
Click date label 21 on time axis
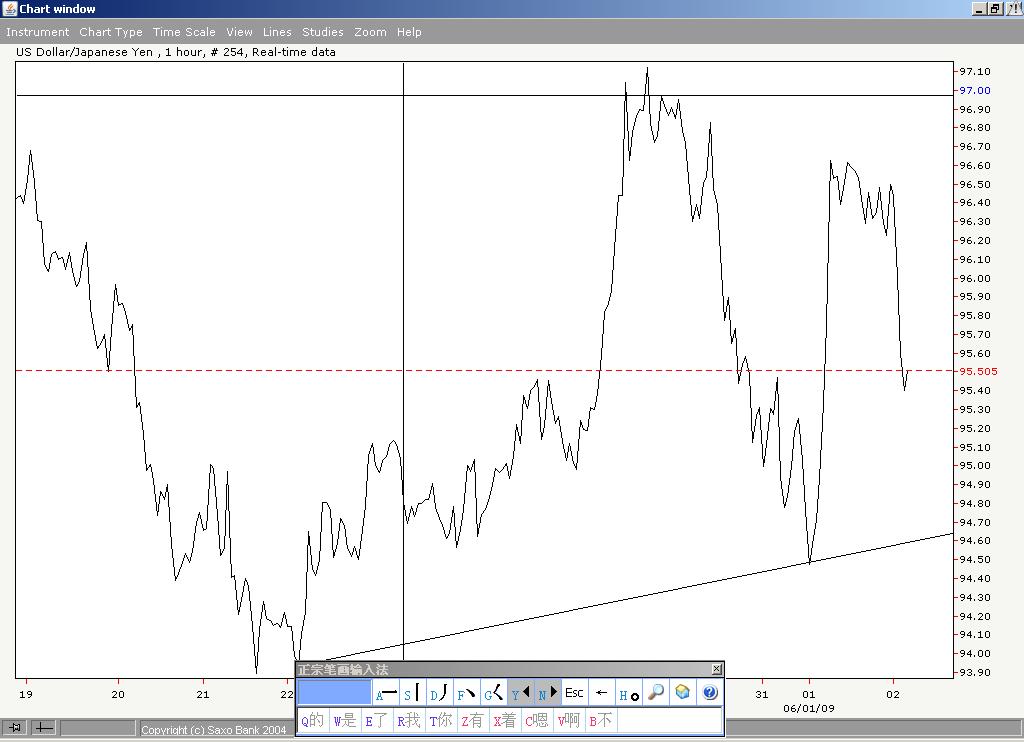click(x=203, y=694)
